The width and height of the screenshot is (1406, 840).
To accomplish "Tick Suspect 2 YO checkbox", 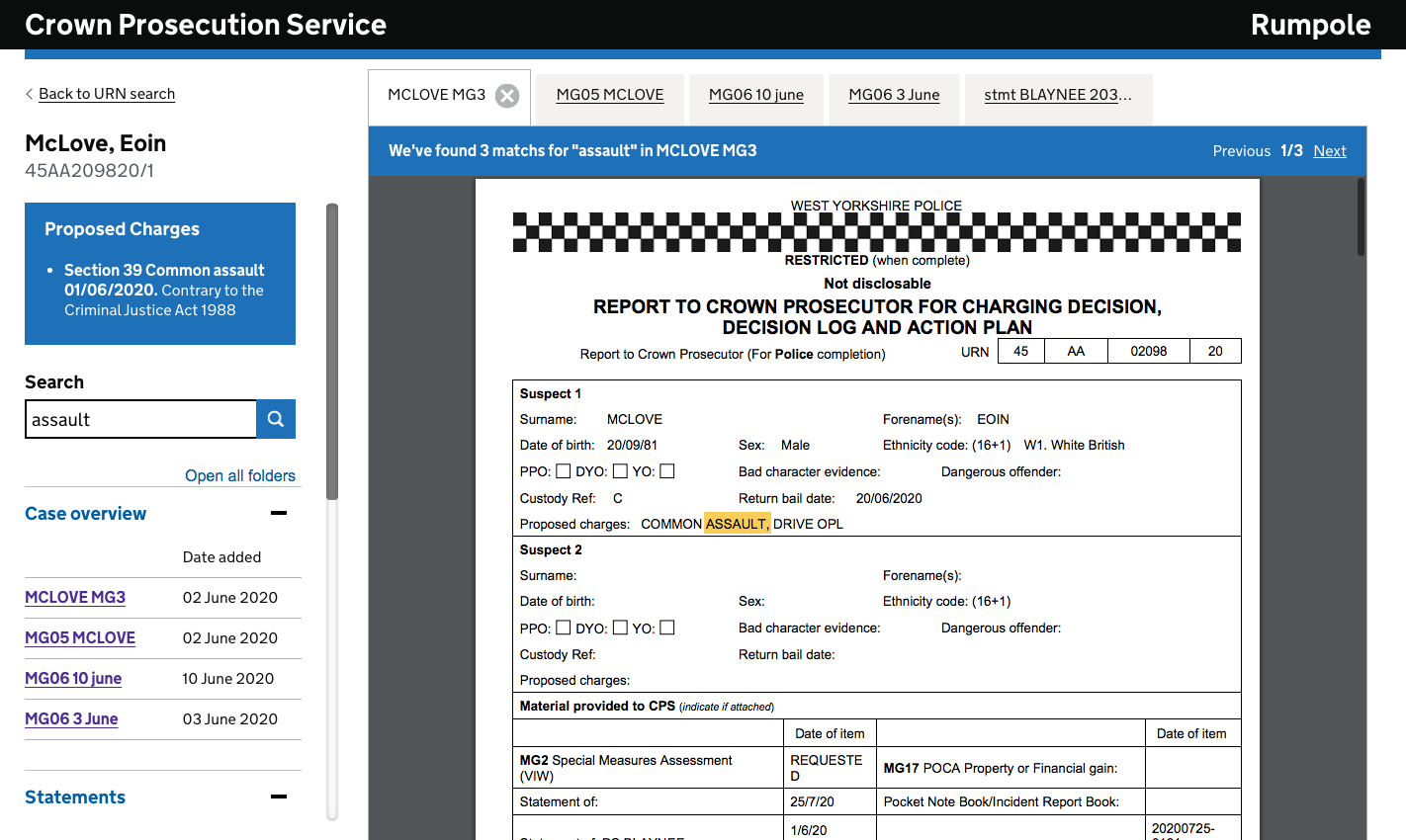I will click(667, 628).
